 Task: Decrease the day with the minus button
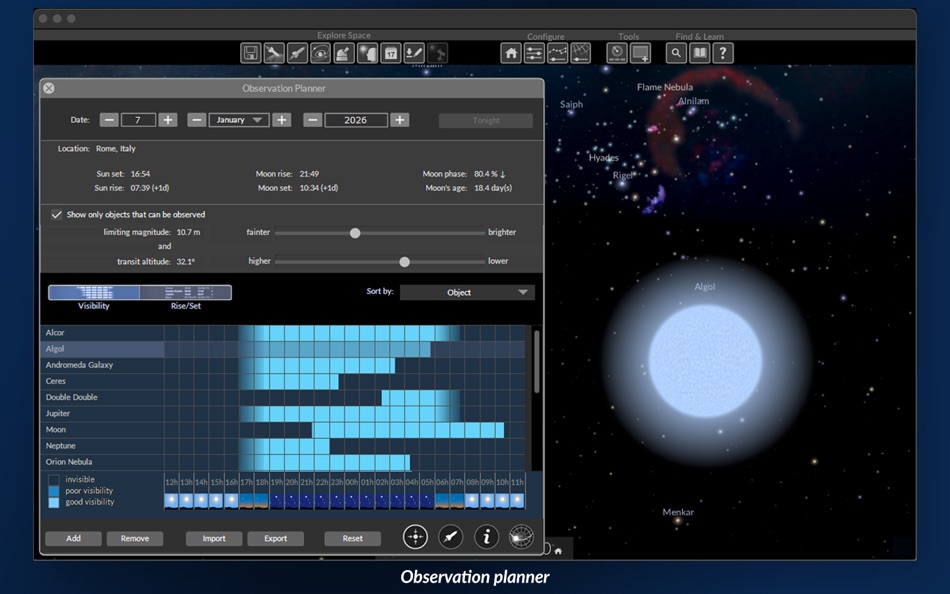click(109, 120)
